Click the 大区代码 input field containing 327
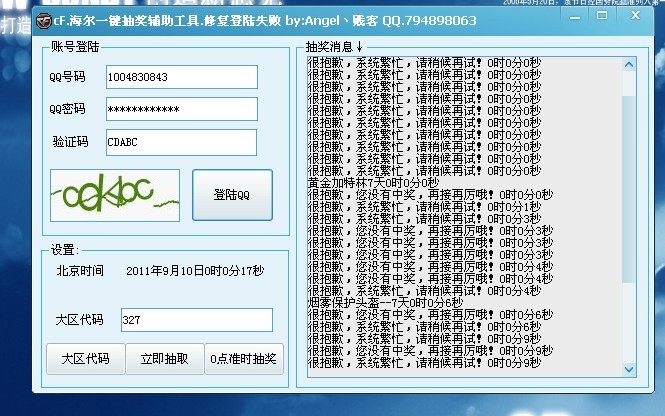Viewport: 665px width, 416px height. 197,320
